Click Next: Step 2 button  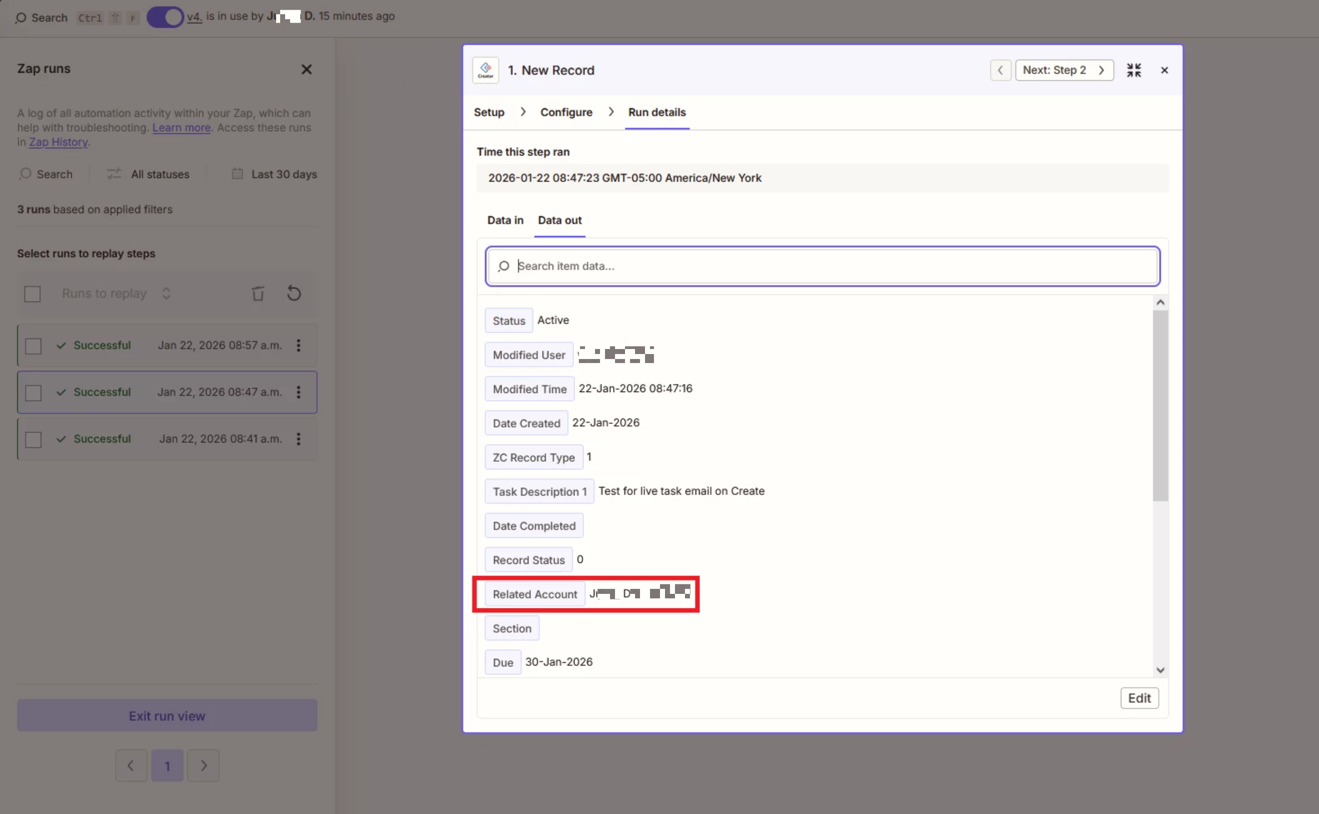coord(1063,70)
